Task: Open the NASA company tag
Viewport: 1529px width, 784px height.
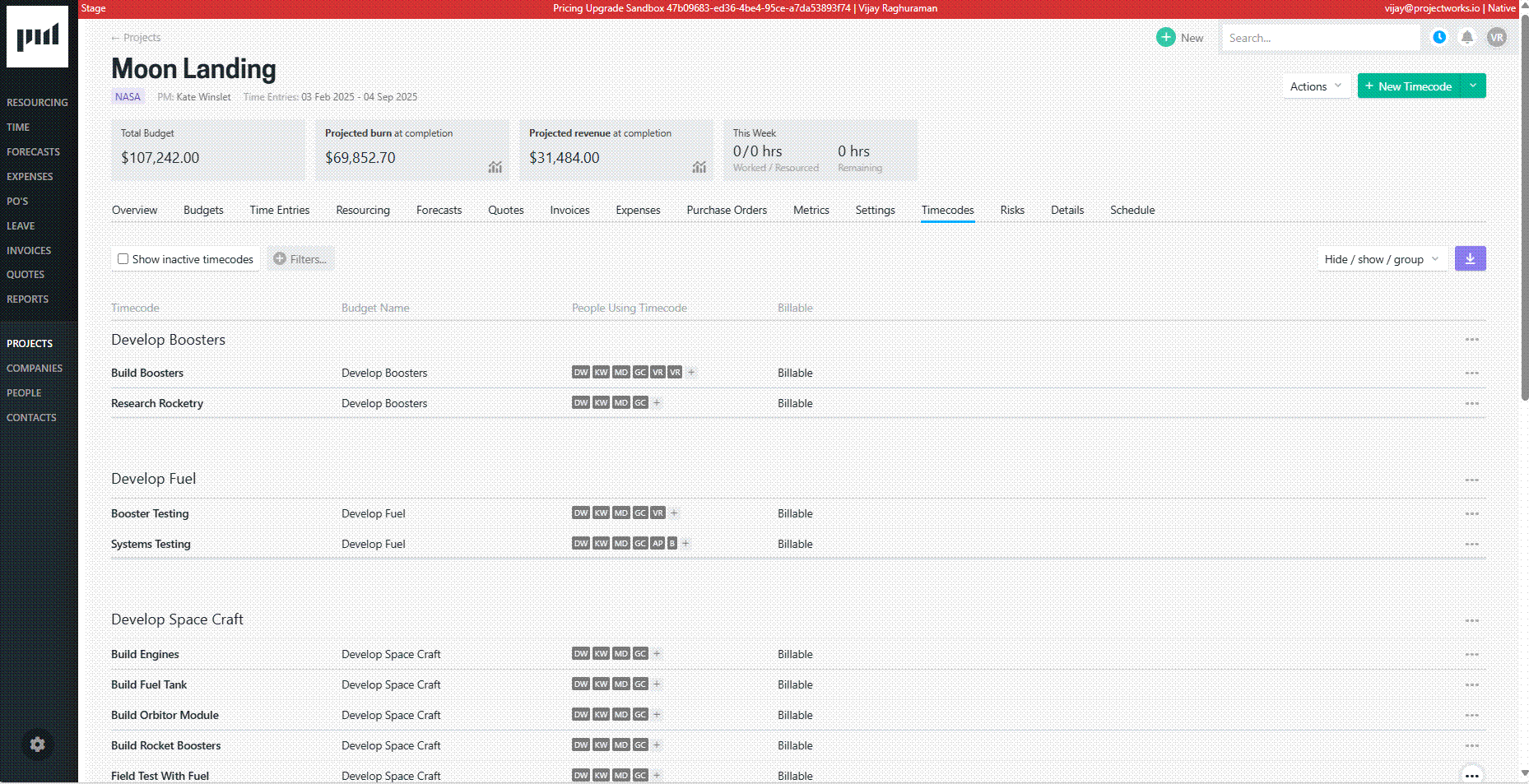Action: pos(128,96)
